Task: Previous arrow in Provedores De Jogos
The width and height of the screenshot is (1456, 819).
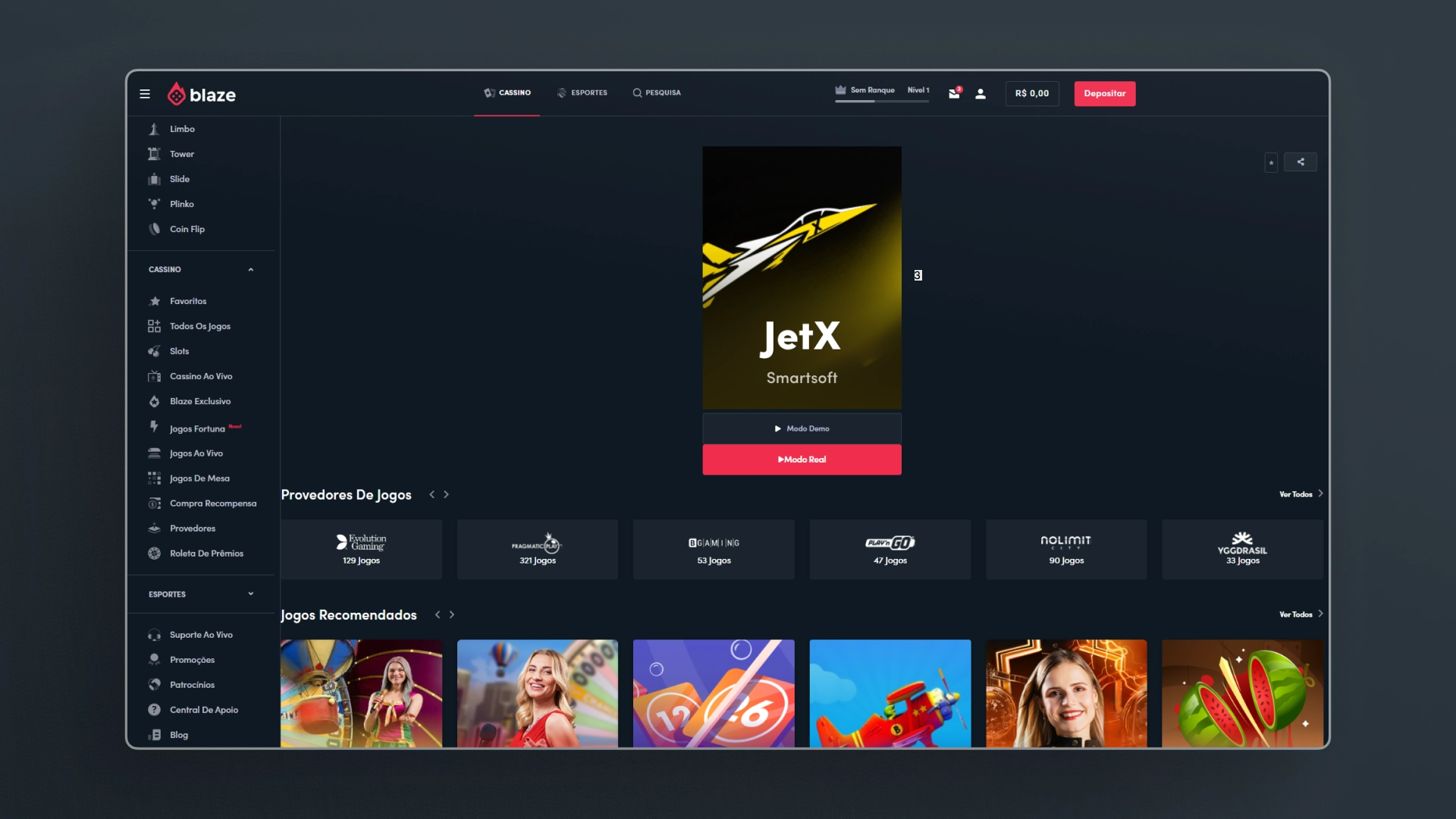Action: click(432, 494)
